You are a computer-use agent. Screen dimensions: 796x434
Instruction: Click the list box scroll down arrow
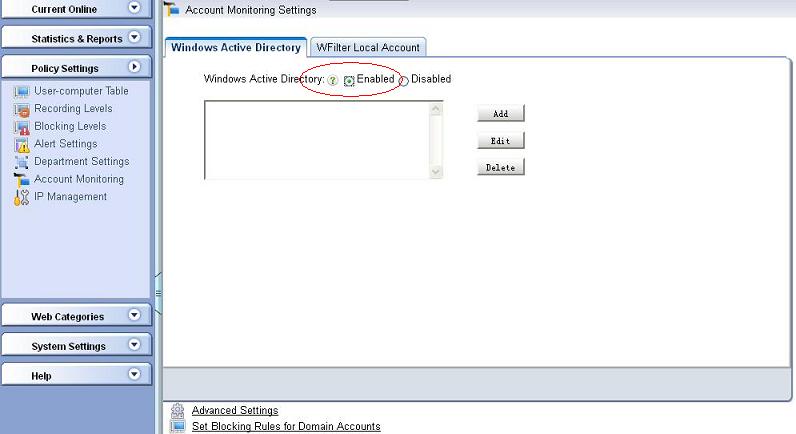[436, 172]
